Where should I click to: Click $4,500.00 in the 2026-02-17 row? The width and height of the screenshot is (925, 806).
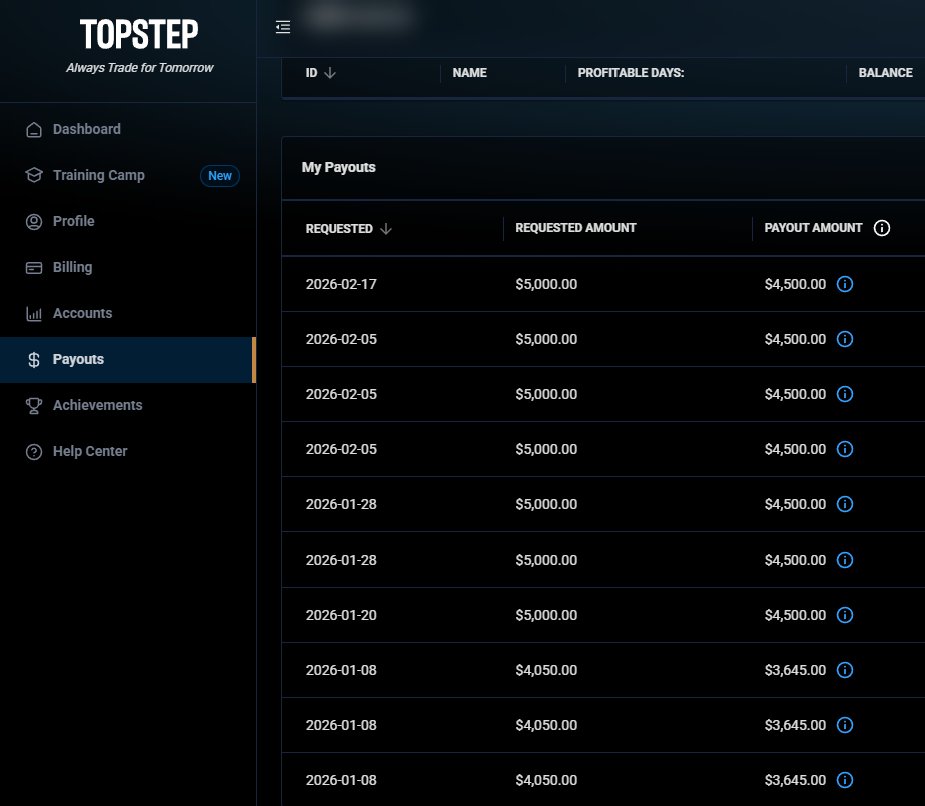[x=795, y=284]
